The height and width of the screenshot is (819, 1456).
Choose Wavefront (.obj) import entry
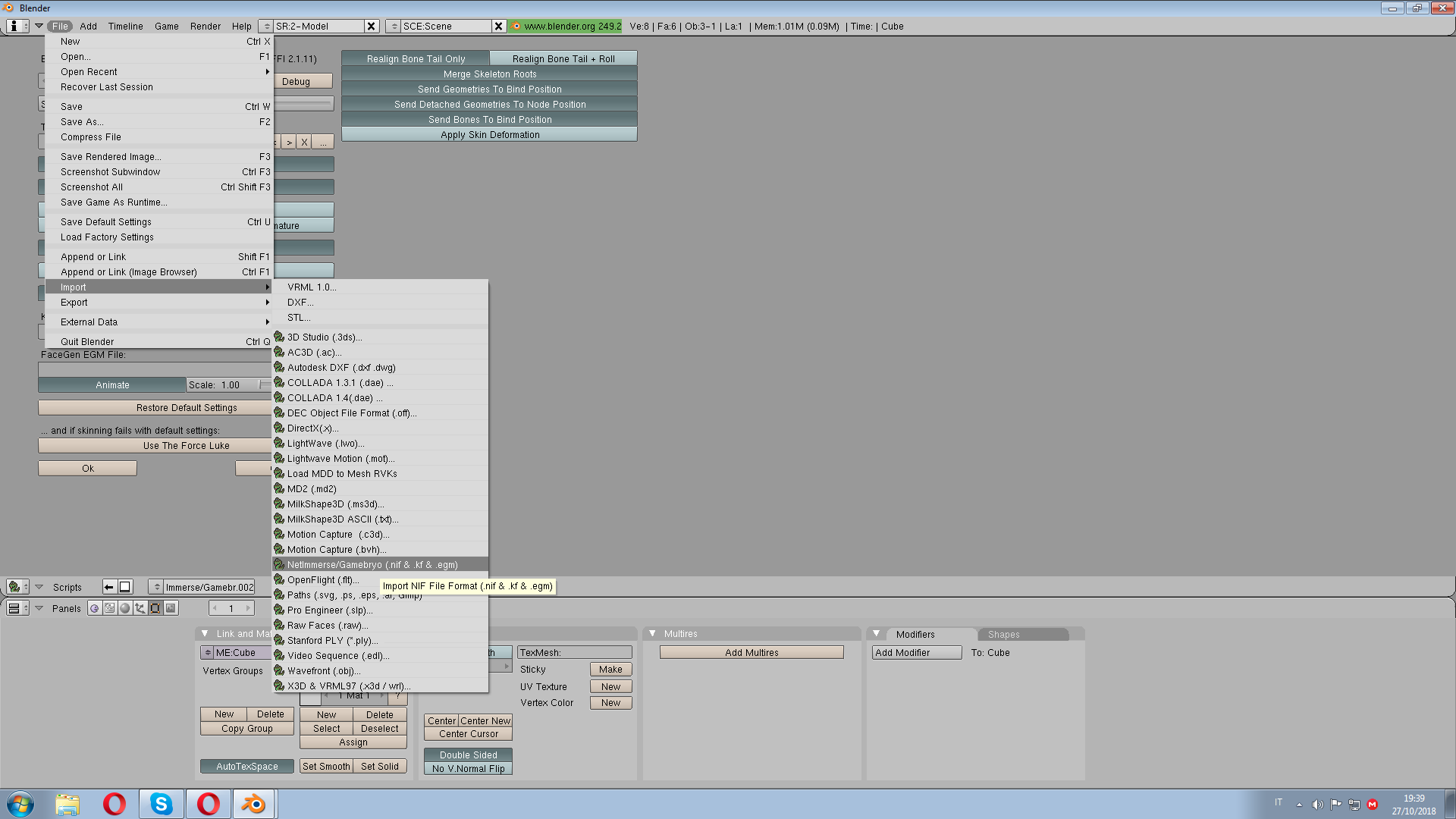pyautogui.click(x=380, y=670)
